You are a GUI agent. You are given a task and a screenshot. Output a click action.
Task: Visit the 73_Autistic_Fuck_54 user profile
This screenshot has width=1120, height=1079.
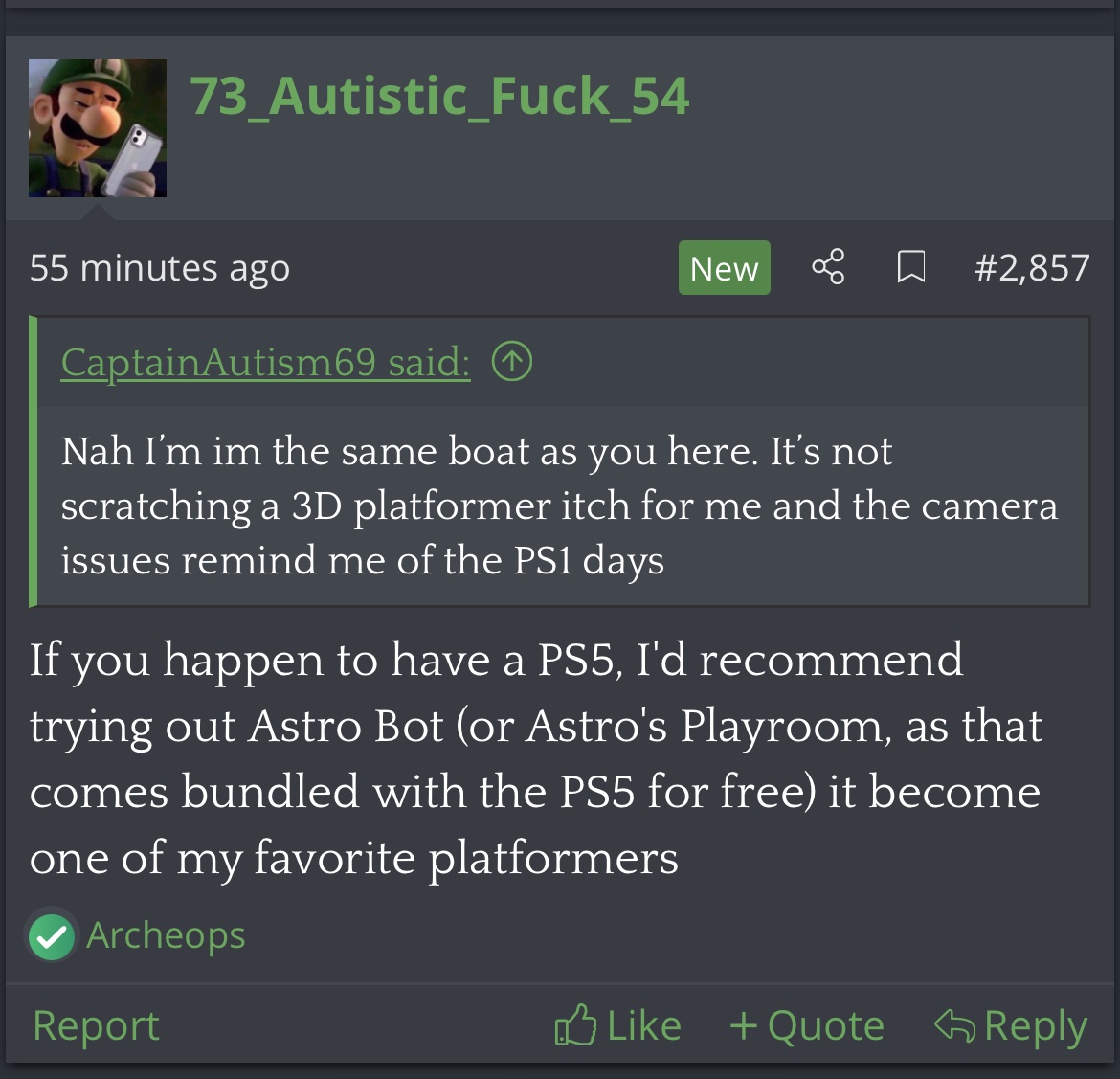[439, 96]
